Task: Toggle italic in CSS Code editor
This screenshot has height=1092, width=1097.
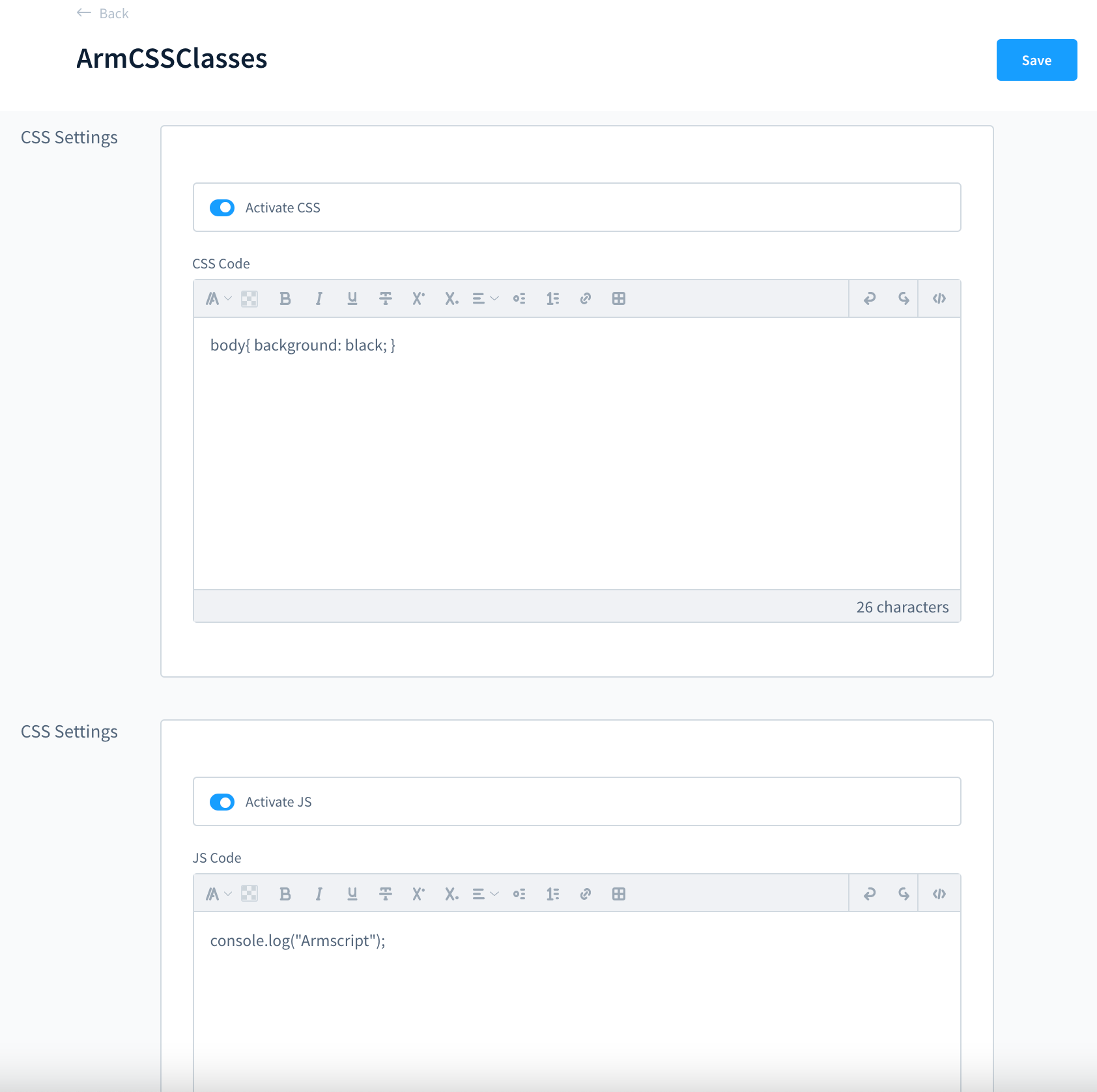Action: [319, 298]
